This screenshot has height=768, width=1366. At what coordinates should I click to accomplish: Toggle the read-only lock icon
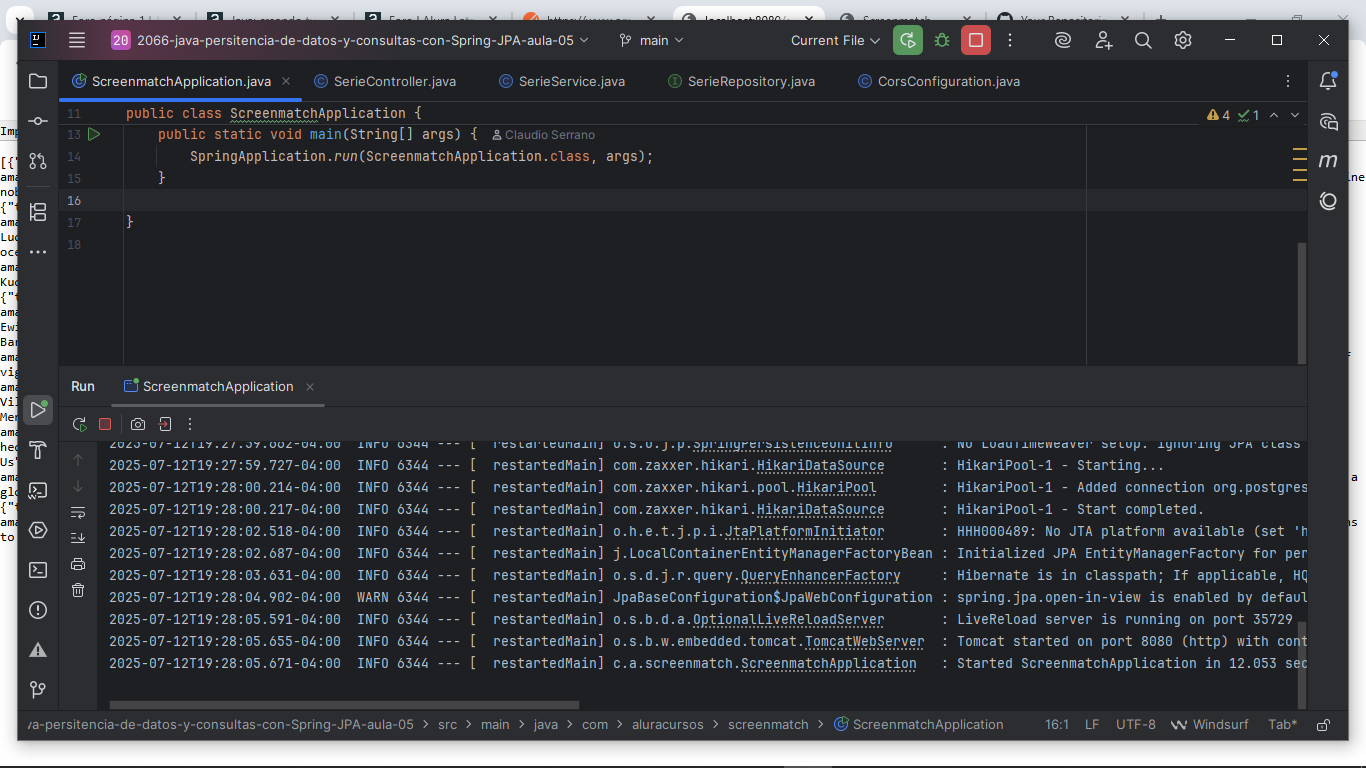click(1323, 724)
